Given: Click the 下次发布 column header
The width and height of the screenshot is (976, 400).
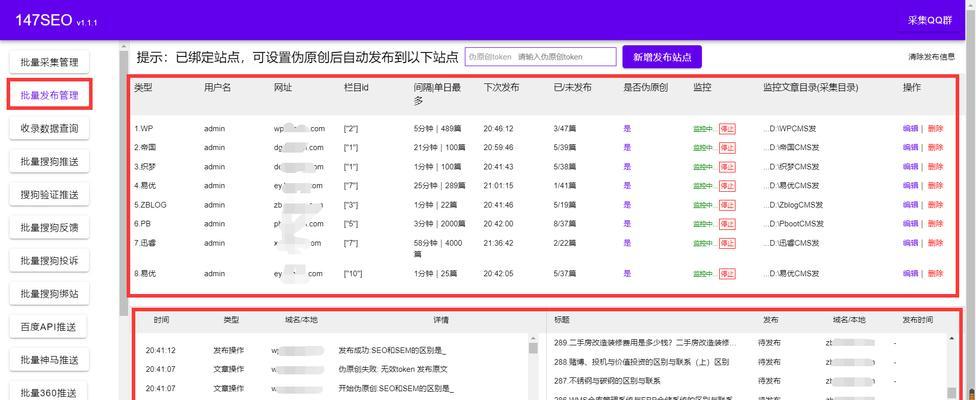Looking at the screenshot, I should (502, 88).
